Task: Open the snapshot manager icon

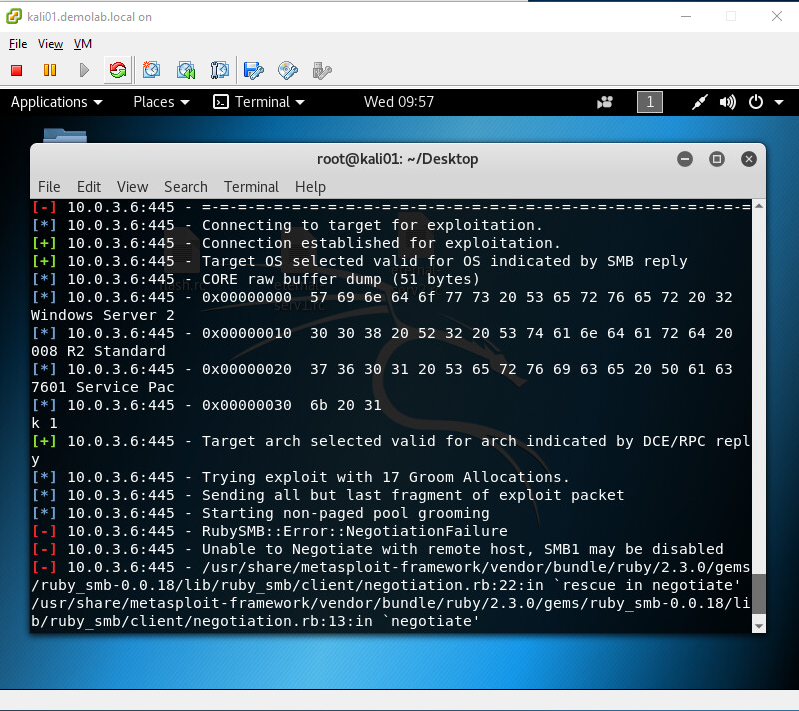Action: tap(220, 70)
